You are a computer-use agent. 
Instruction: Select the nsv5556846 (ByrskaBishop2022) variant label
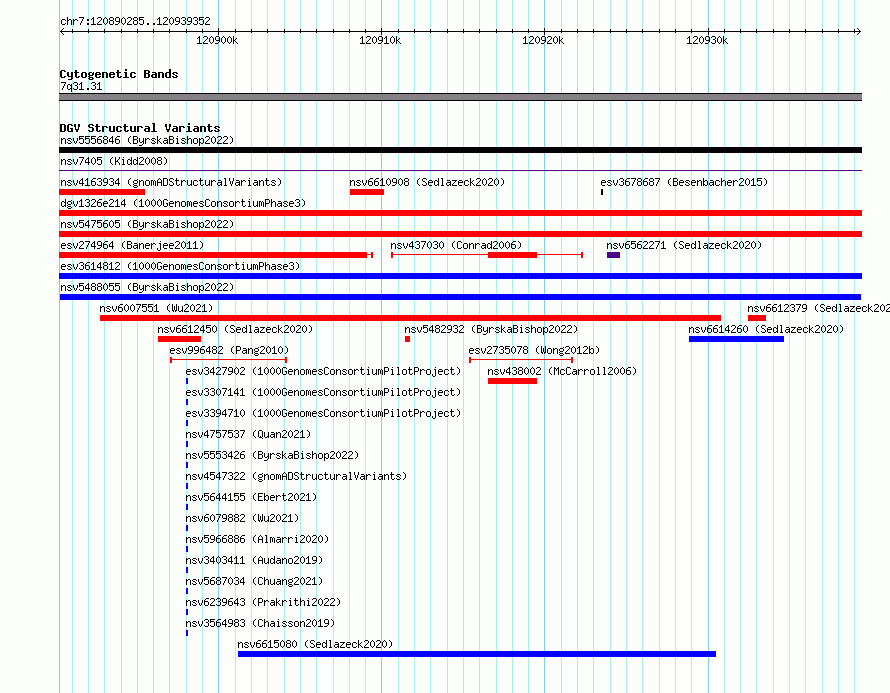tap(147, 140)
